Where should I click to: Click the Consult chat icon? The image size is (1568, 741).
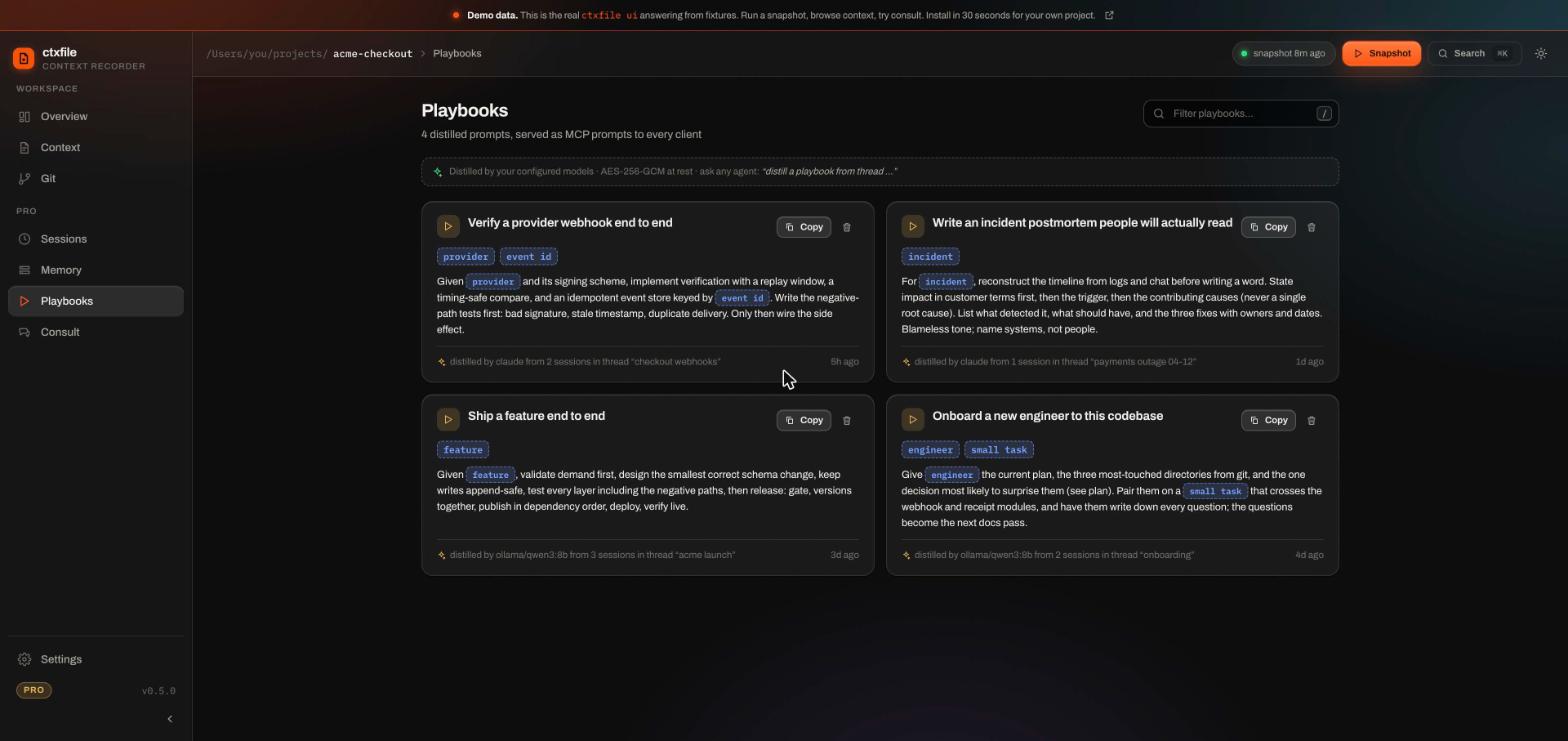(24, 332)
